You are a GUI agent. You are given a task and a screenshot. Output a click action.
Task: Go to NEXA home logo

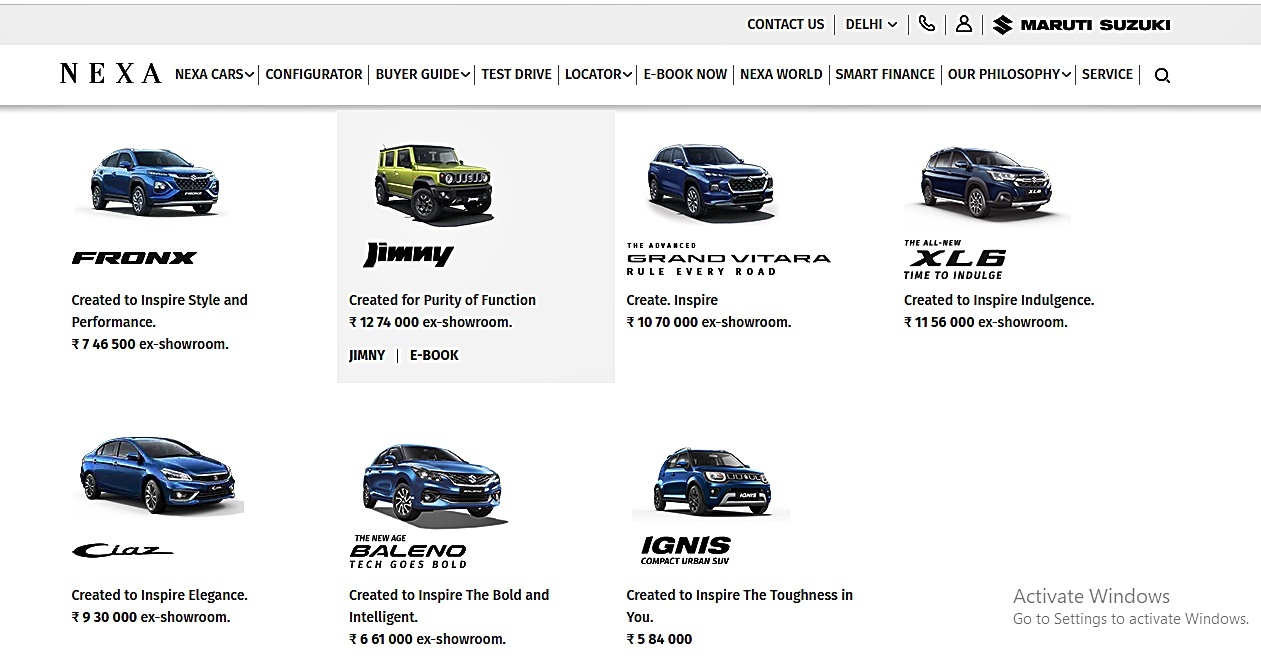(110, 74)
